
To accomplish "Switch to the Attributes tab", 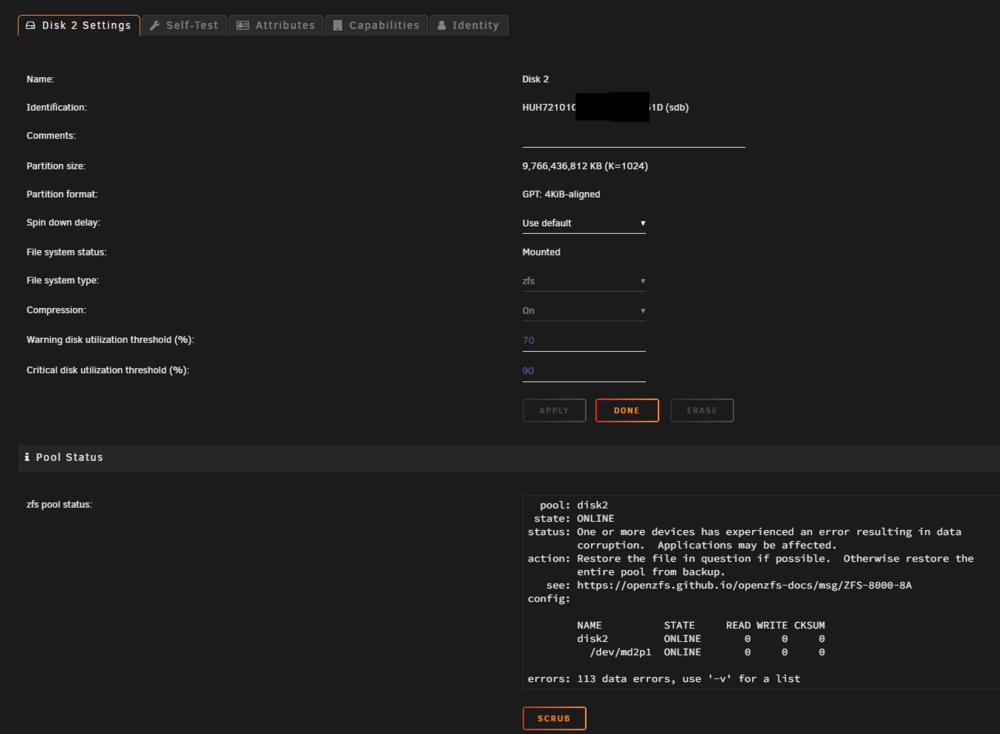I will [x=276, y=26].
